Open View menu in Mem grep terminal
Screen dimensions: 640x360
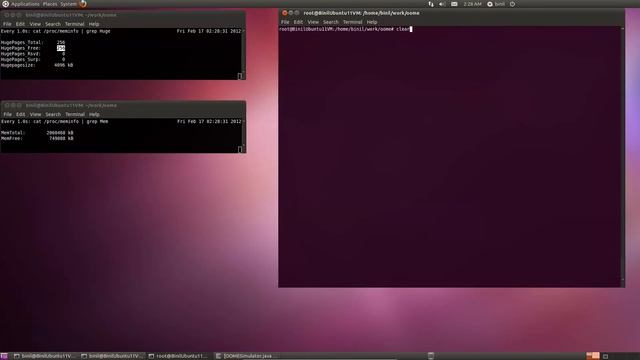(35, 115)
